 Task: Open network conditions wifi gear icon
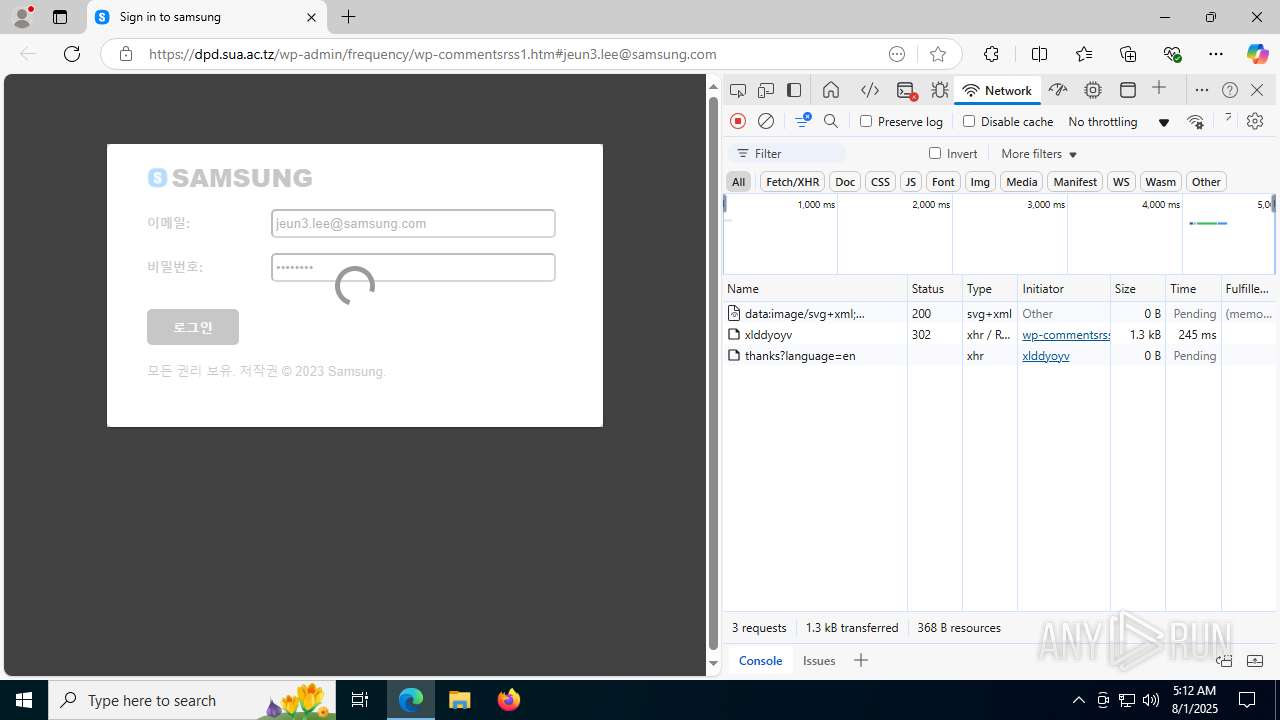click(1195, 122)
